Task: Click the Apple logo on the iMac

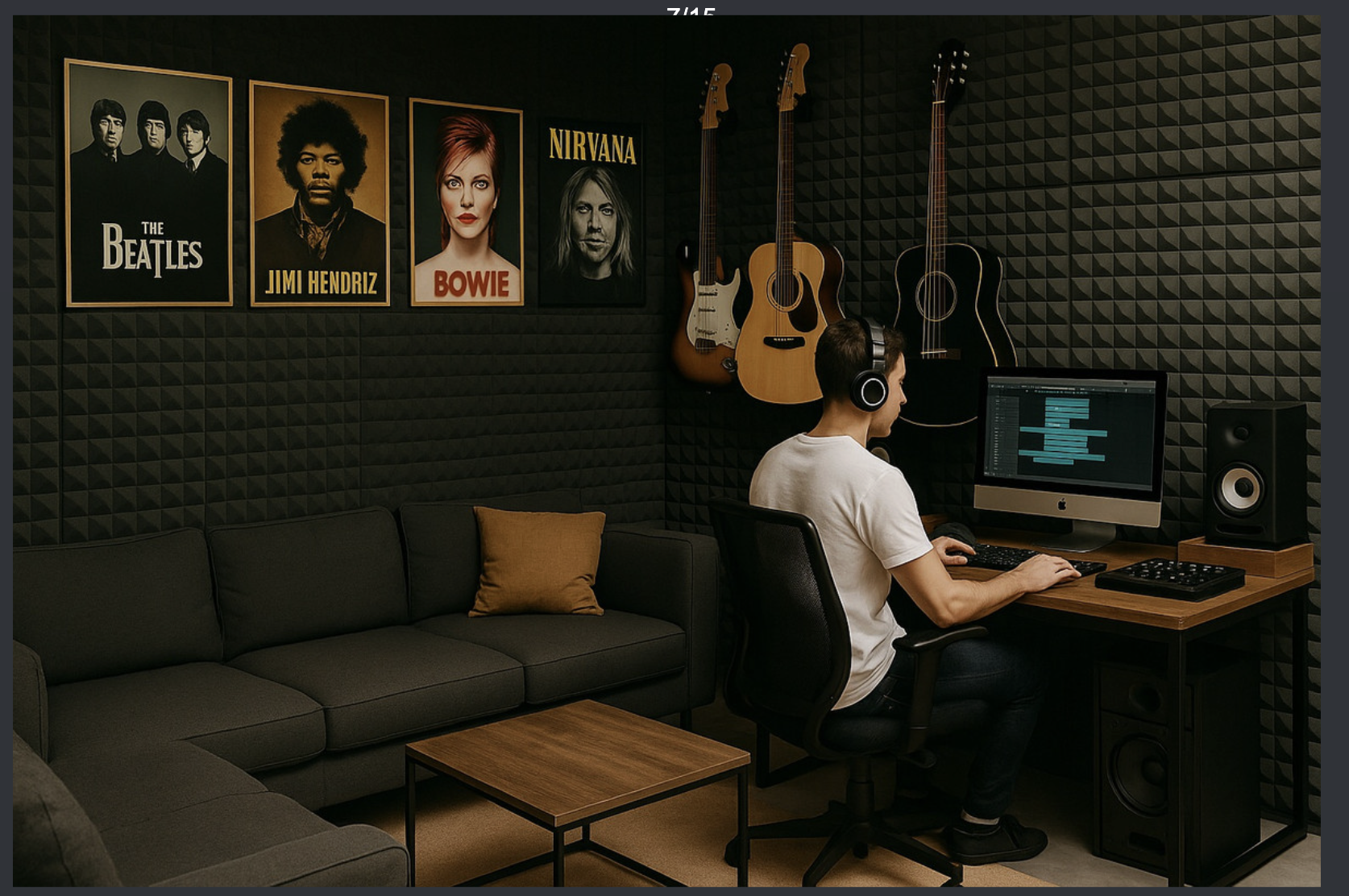Action: pyautogui.click(x=1061, y=504)
